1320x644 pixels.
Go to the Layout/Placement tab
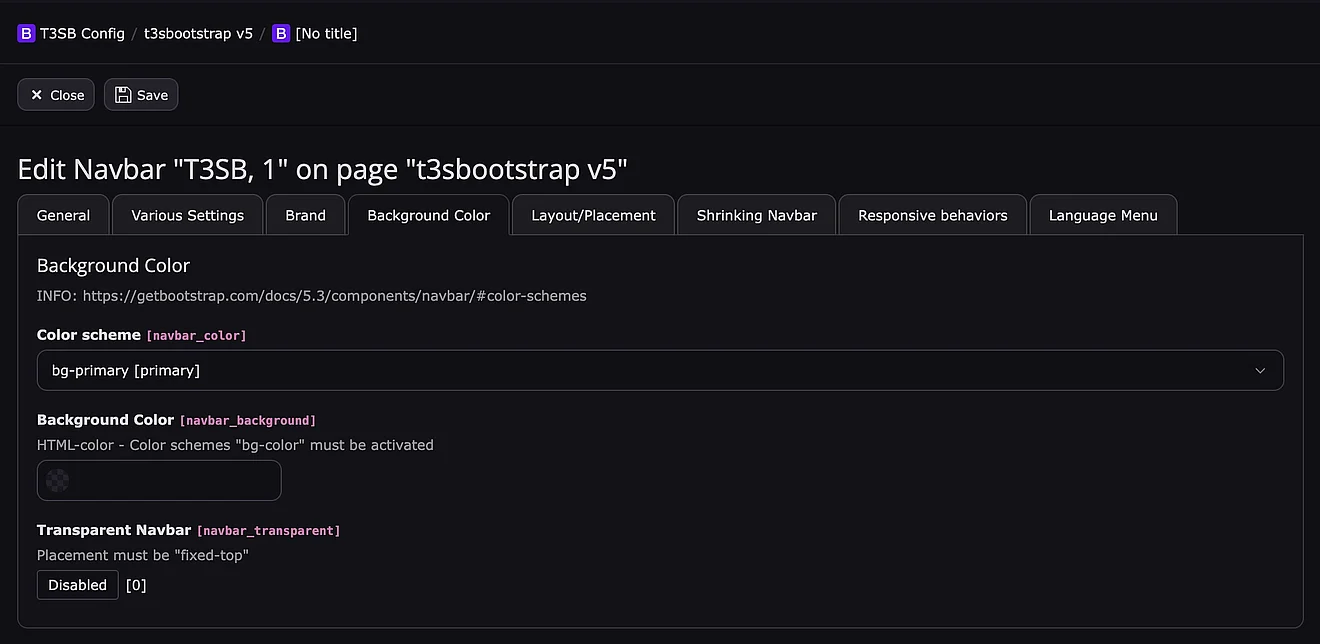tap(593, 215)
